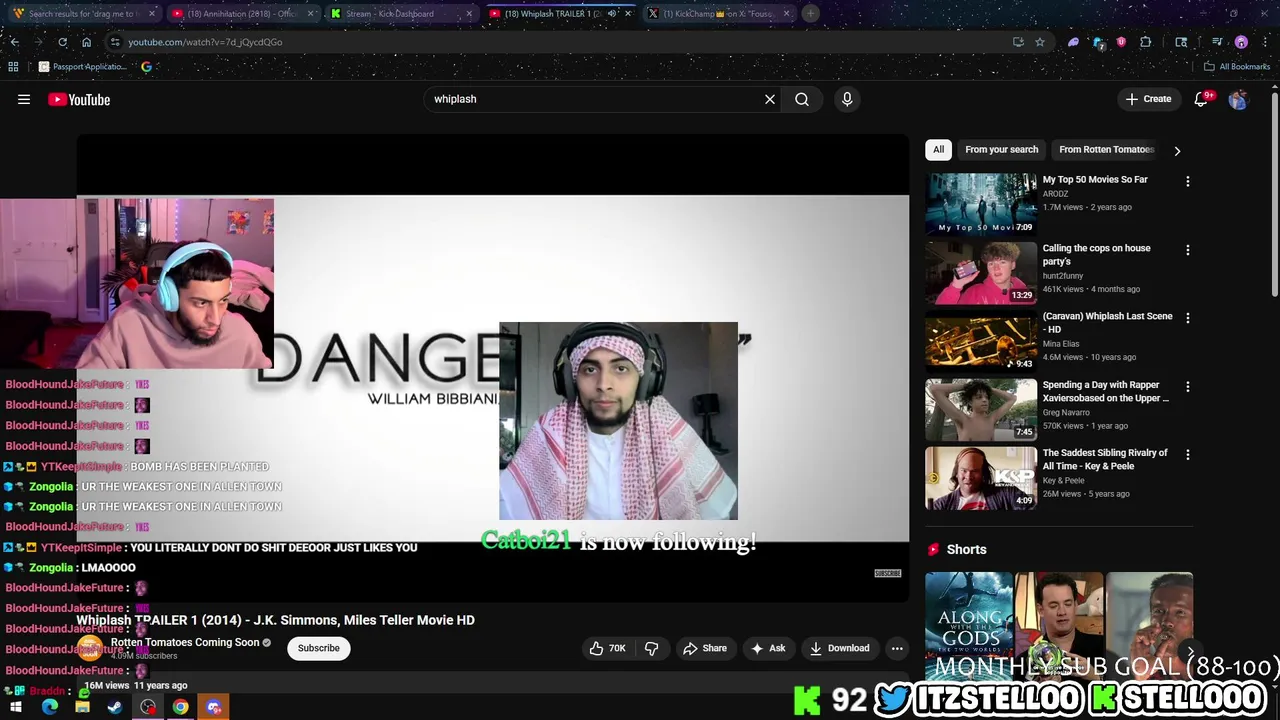1280x720 pixels.
Task: Open the YouTube account avatar menu
Action: pos(1238,99)
